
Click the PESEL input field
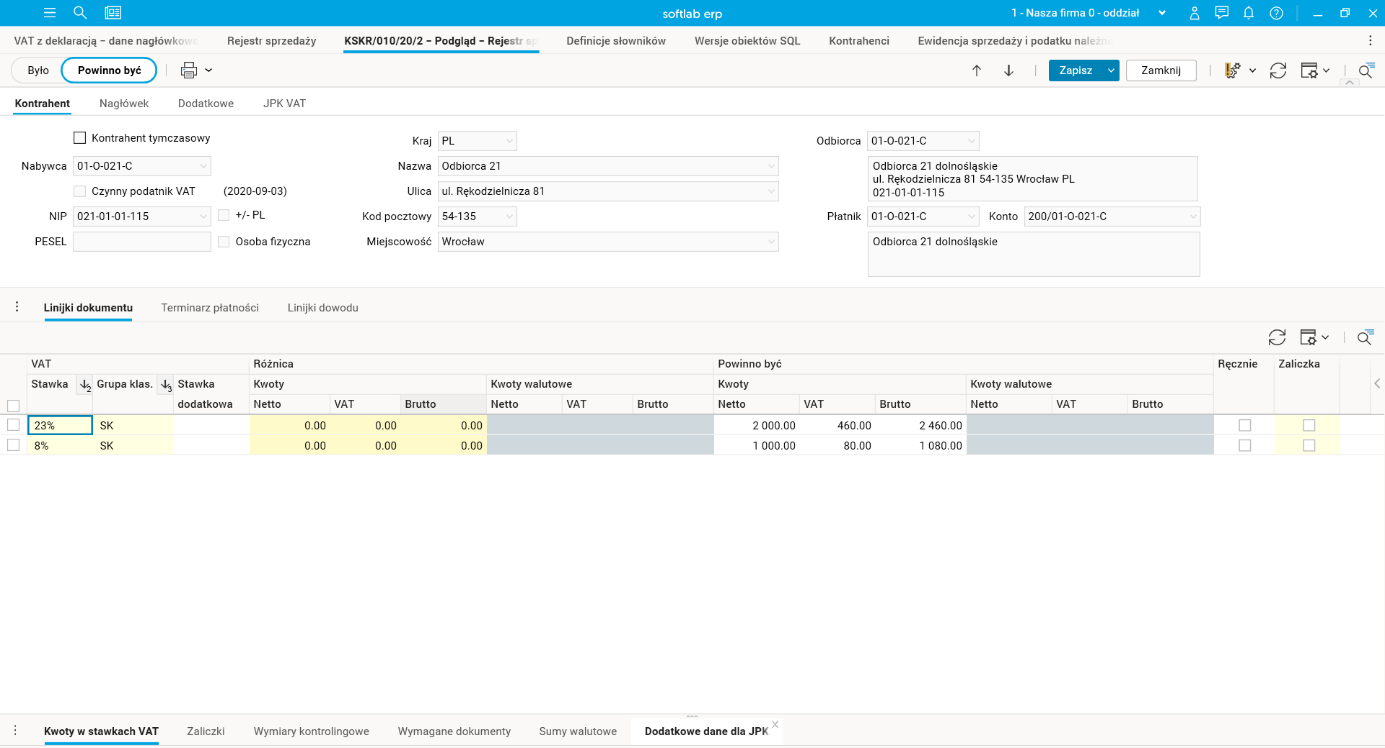tap(142, 241)
